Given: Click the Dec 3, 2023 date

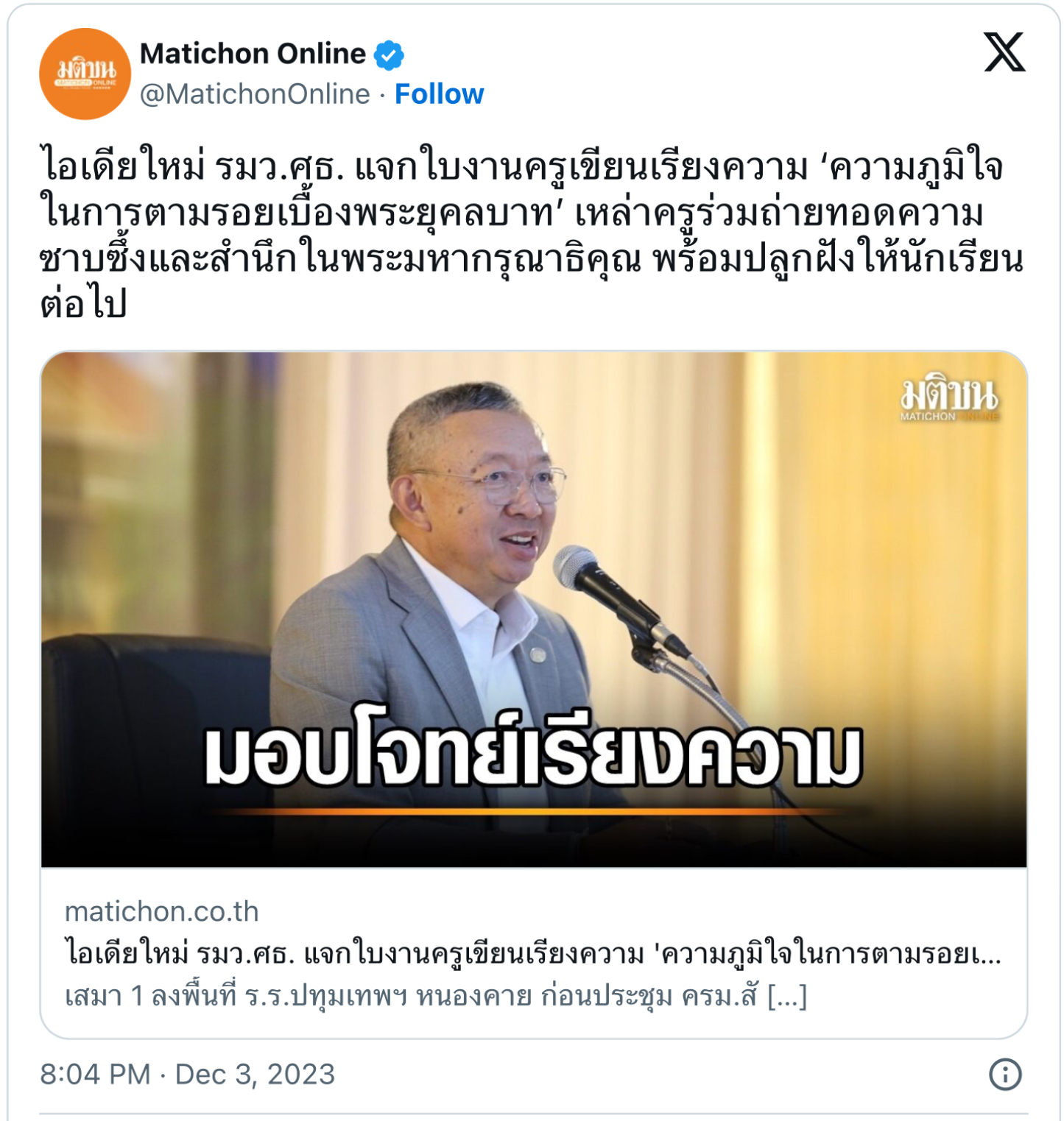Looking at the screenshot, I should (255, 1074).
